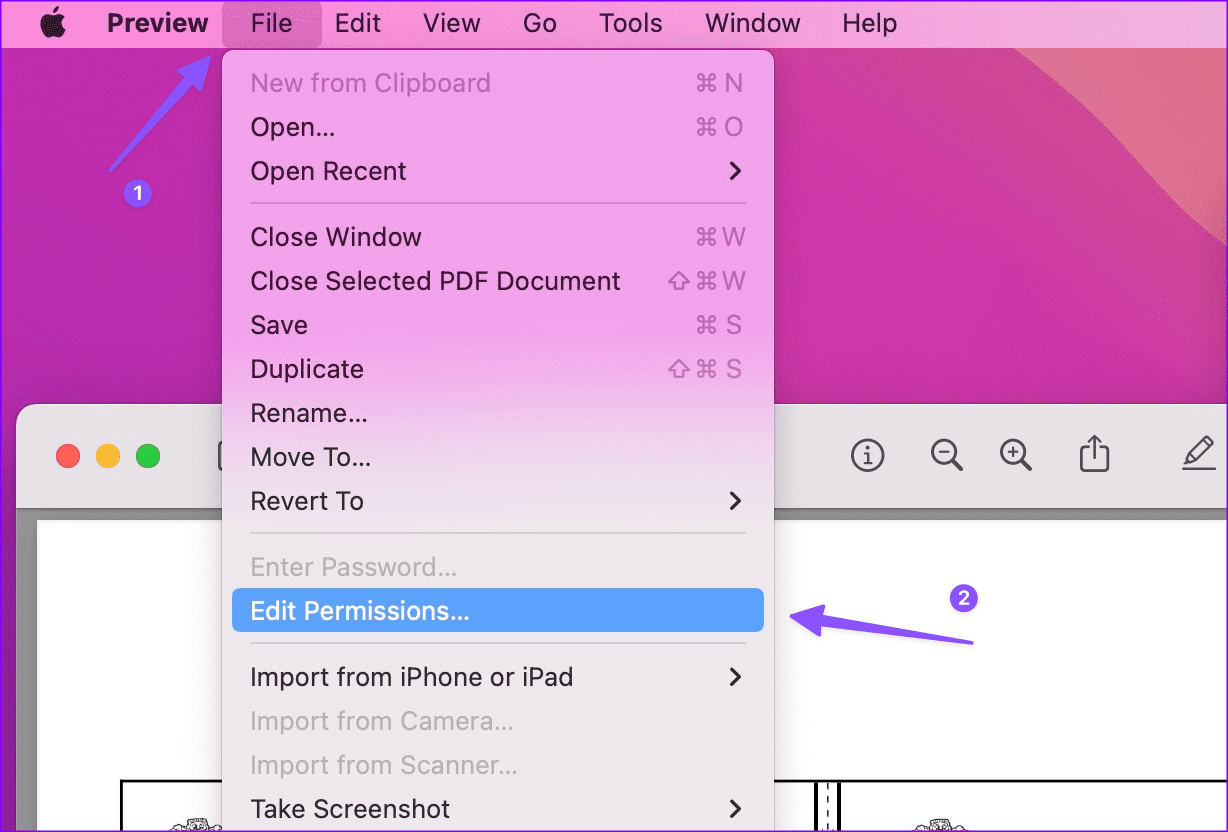Open the Help menu

(x=869, y=24)
